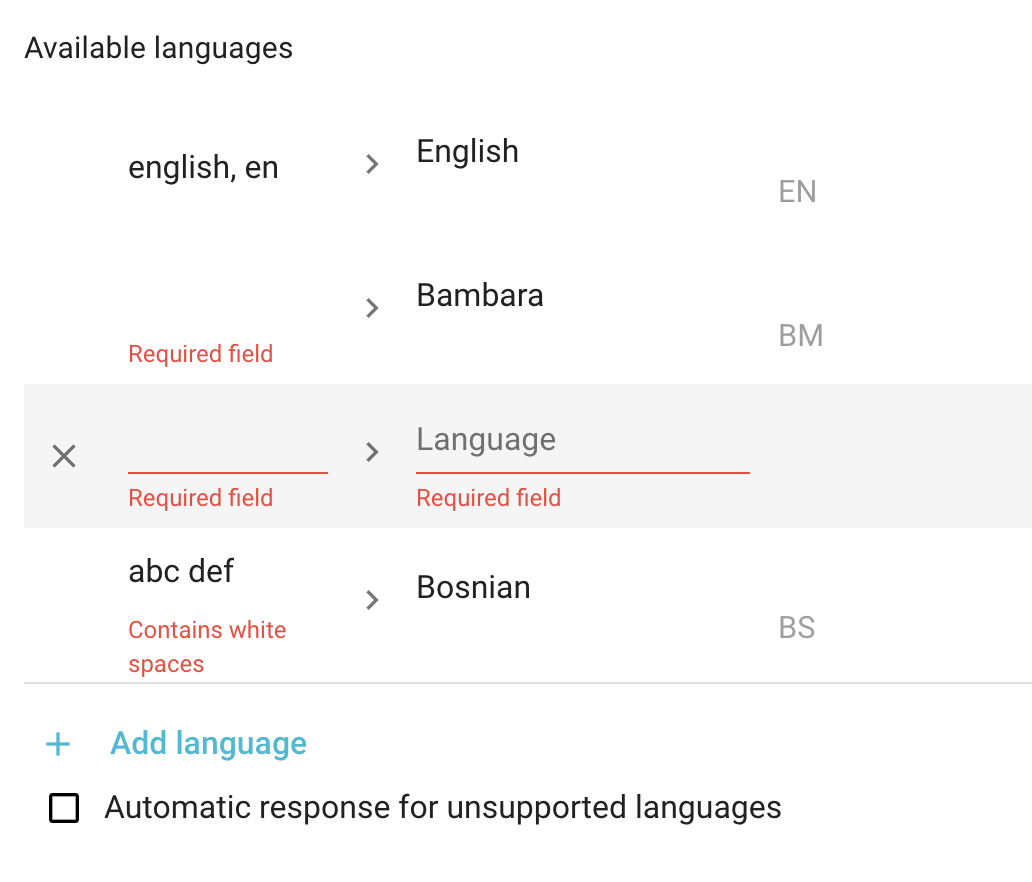Click the chevron next to Bambara
Viewport: 1032px width, 882px height.
[371, 308]
